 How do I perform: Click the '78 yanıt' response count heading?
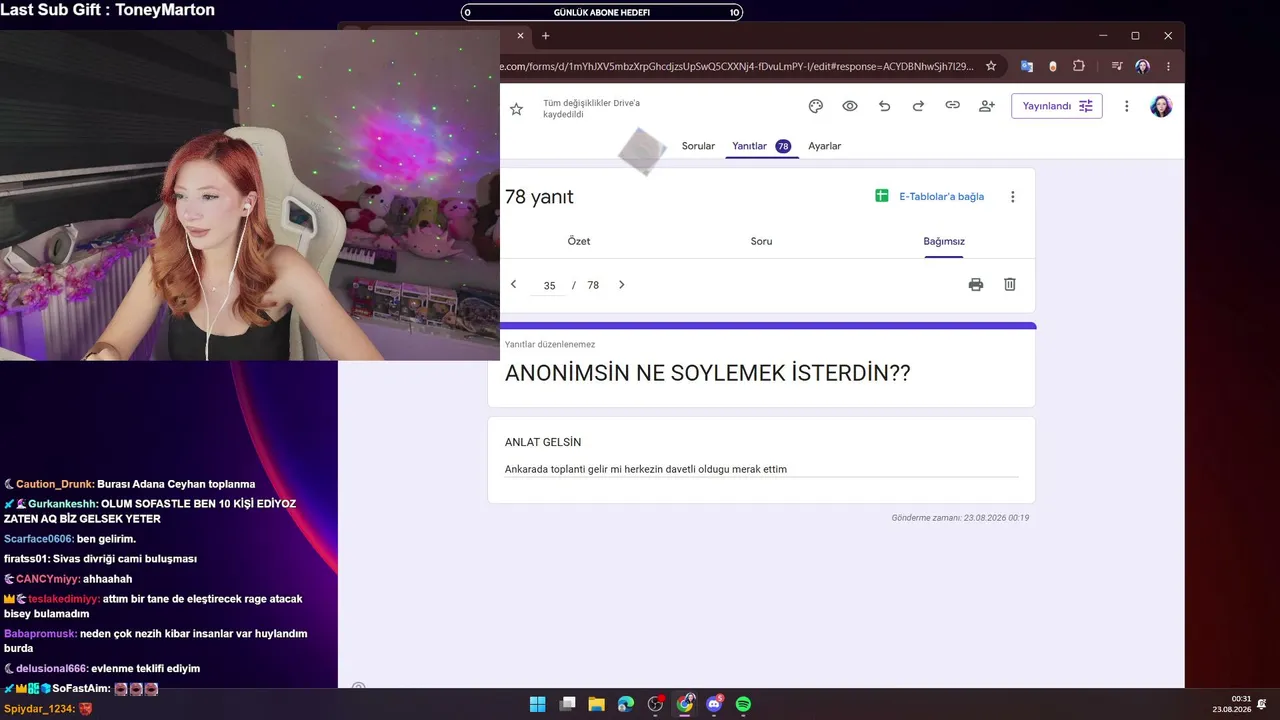pyautogui.click(x=539, y=197)
